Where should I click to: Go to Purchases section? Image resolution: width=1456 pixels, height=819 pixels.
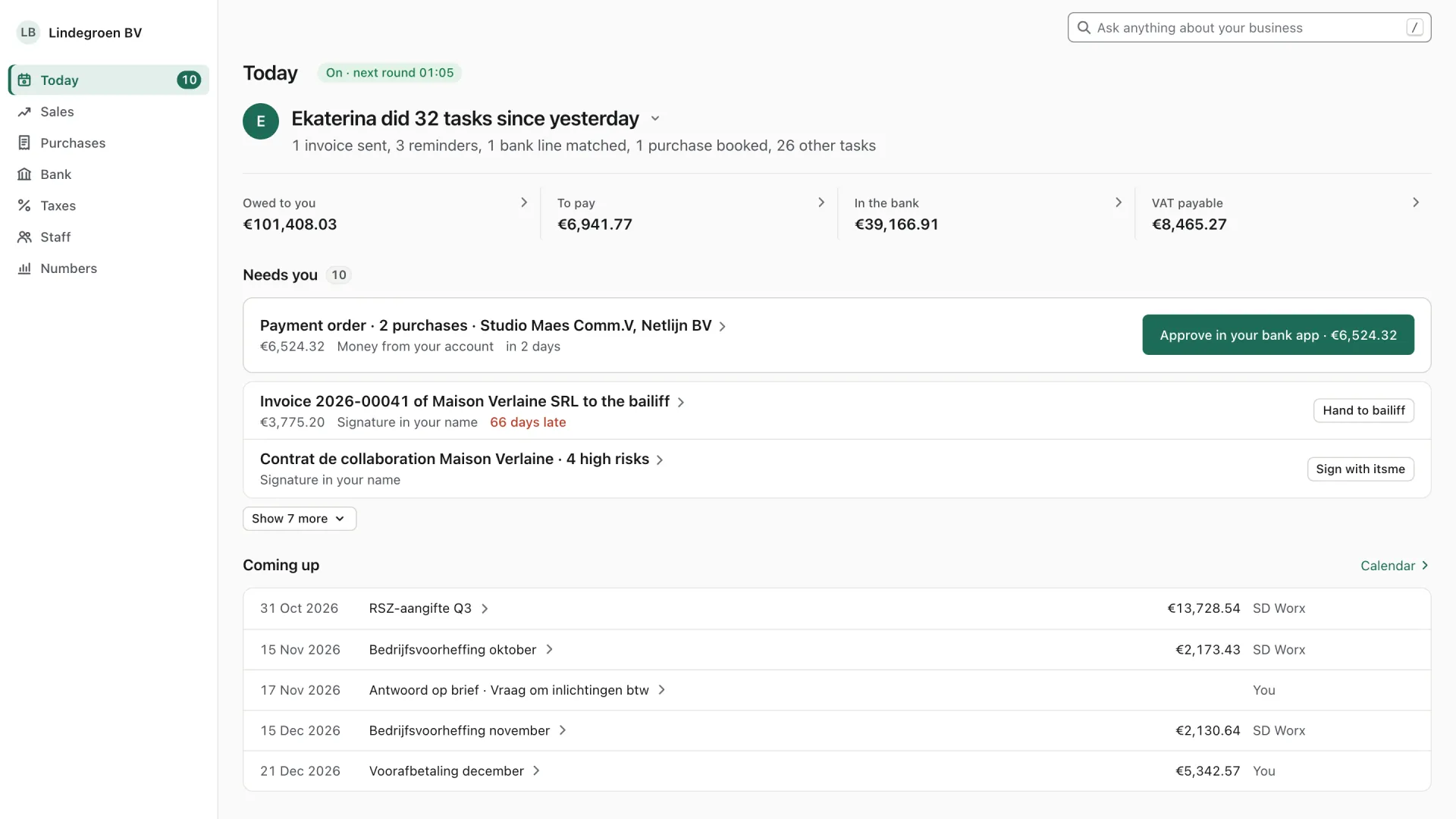(x=108, y=143)
